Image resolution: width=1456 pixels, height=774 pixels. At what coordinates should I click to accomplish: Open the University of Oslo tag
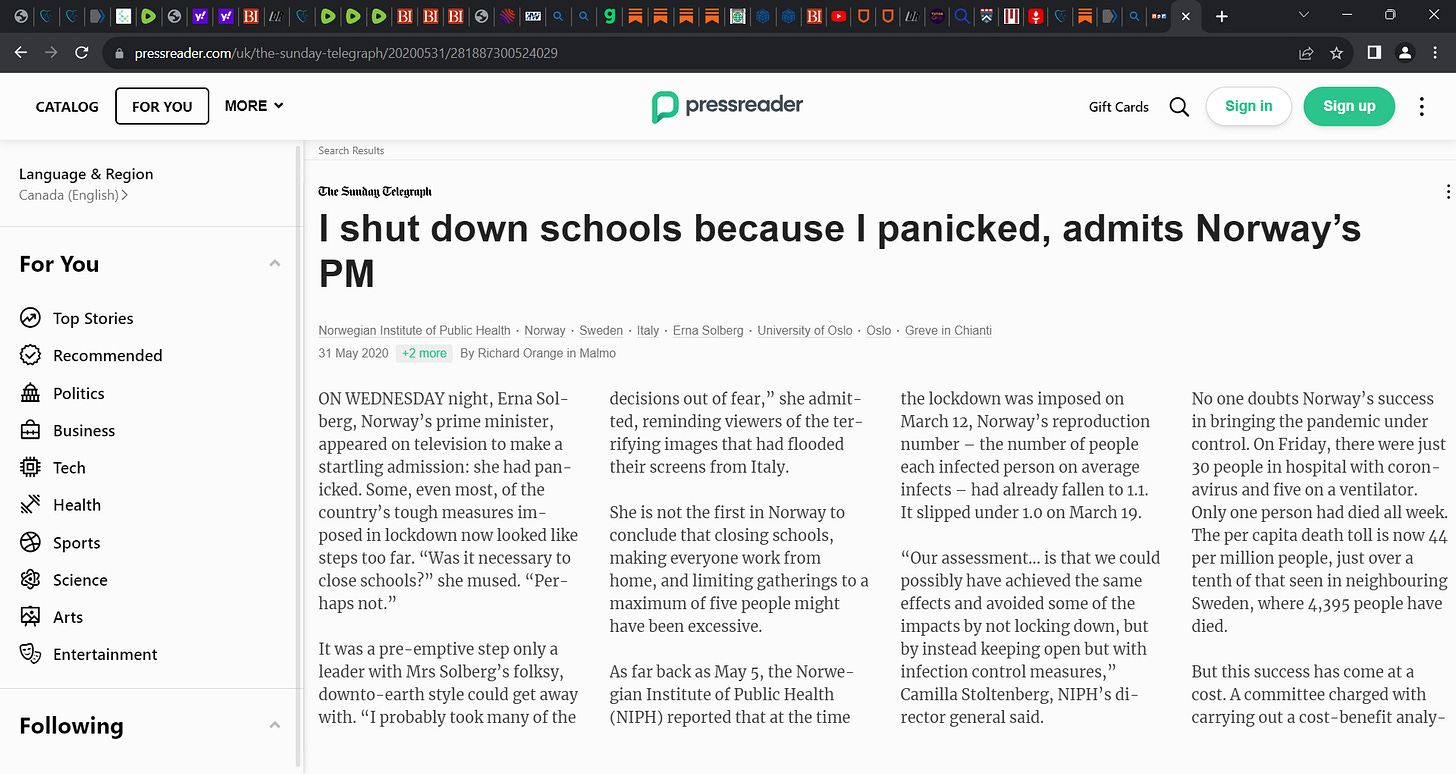pyautogui.click(x=805, y=331)
